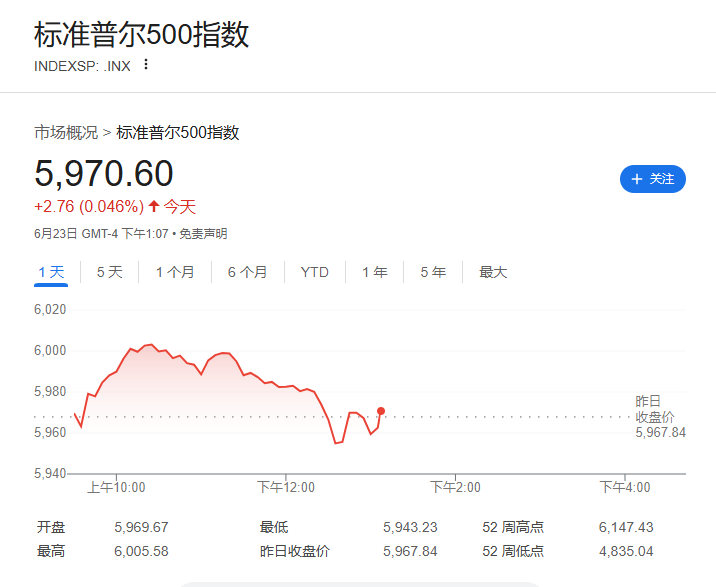Click the red up arrow next to 今天
The width and height of the screenshot is (716, 587).
pyautogui.click(x=154, y=206)
